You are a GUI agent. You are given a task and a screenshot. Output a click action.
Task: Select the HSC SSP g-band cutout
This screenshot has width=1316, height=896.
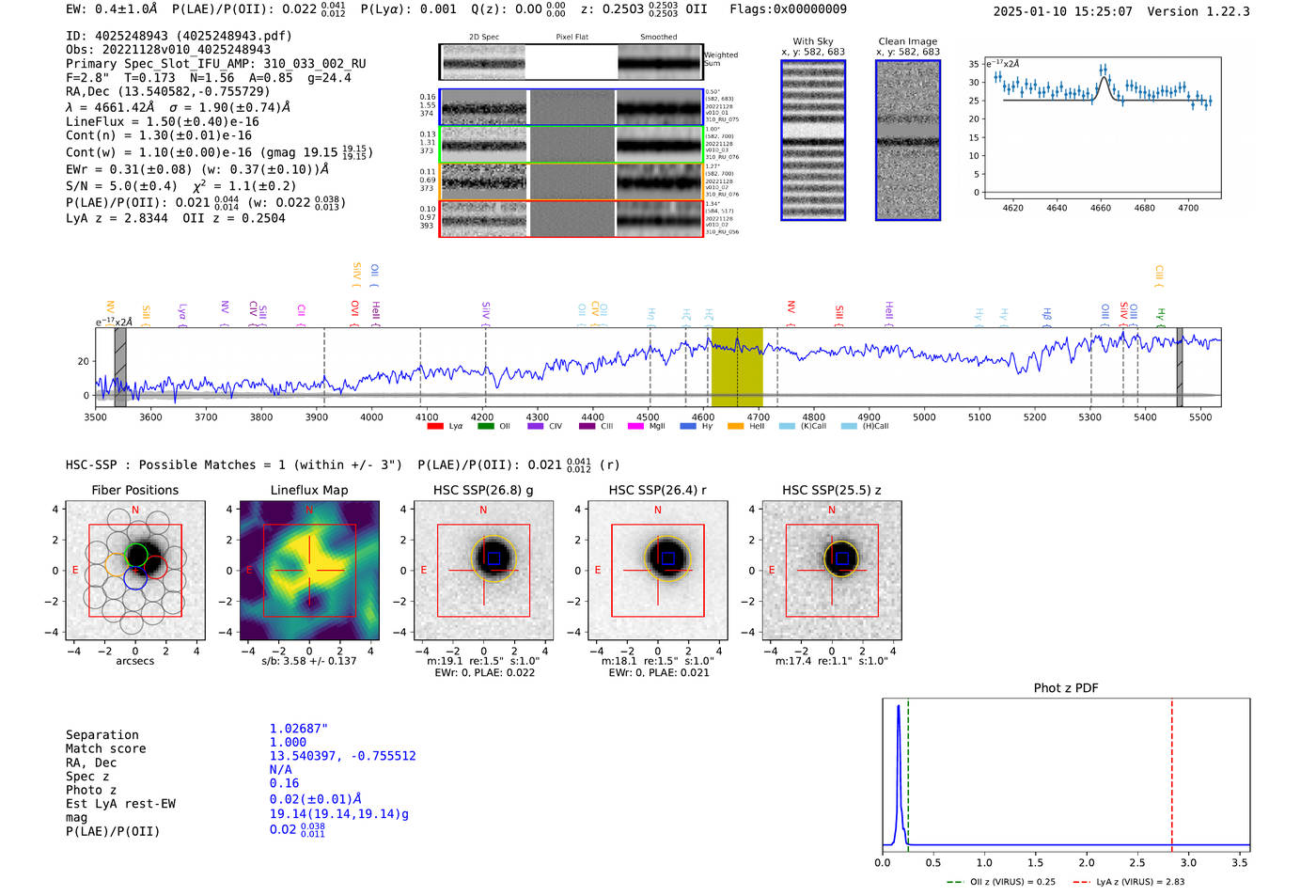483,570
